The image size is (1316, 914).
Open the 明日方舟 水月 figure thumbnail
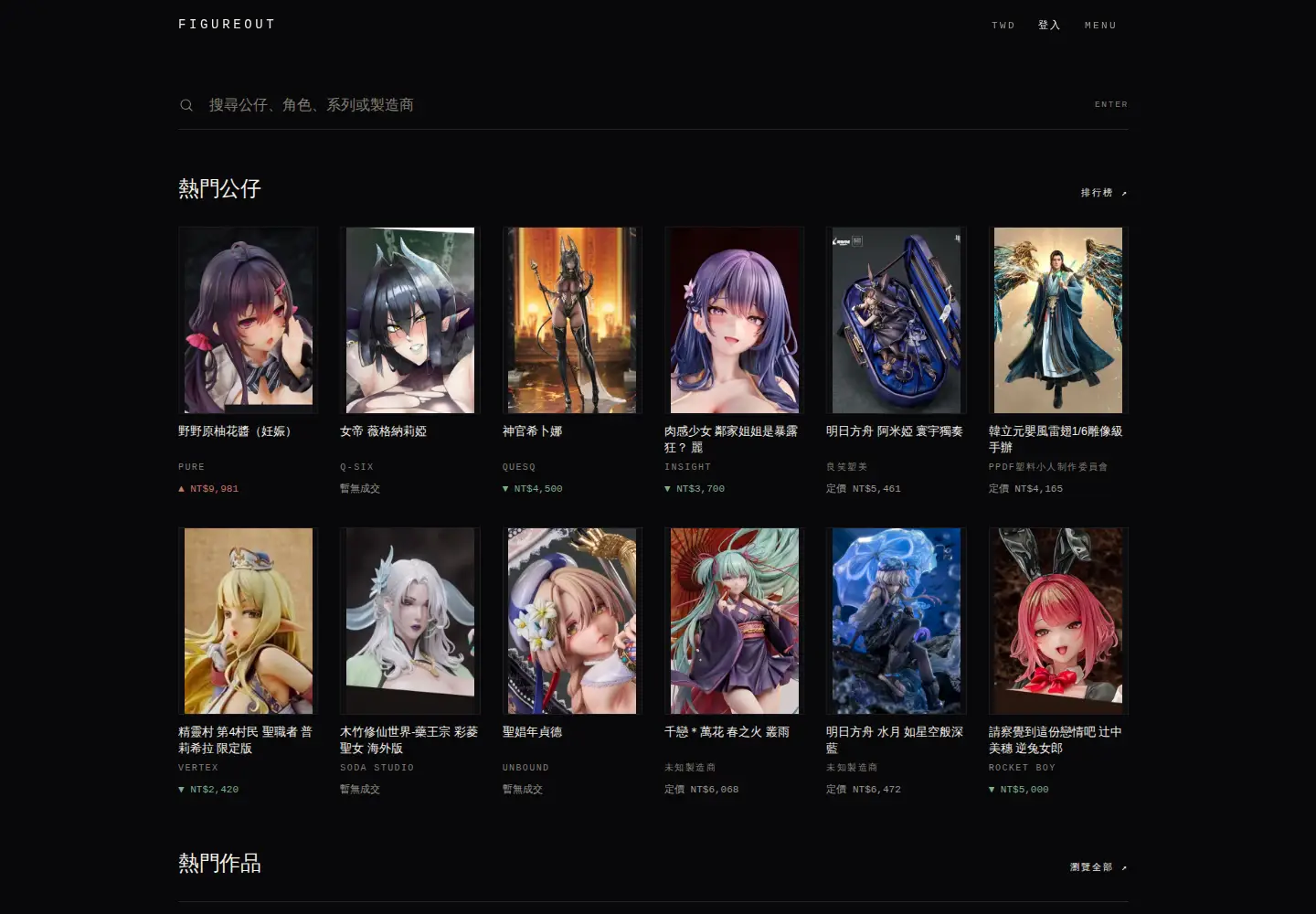coord(897,621)
